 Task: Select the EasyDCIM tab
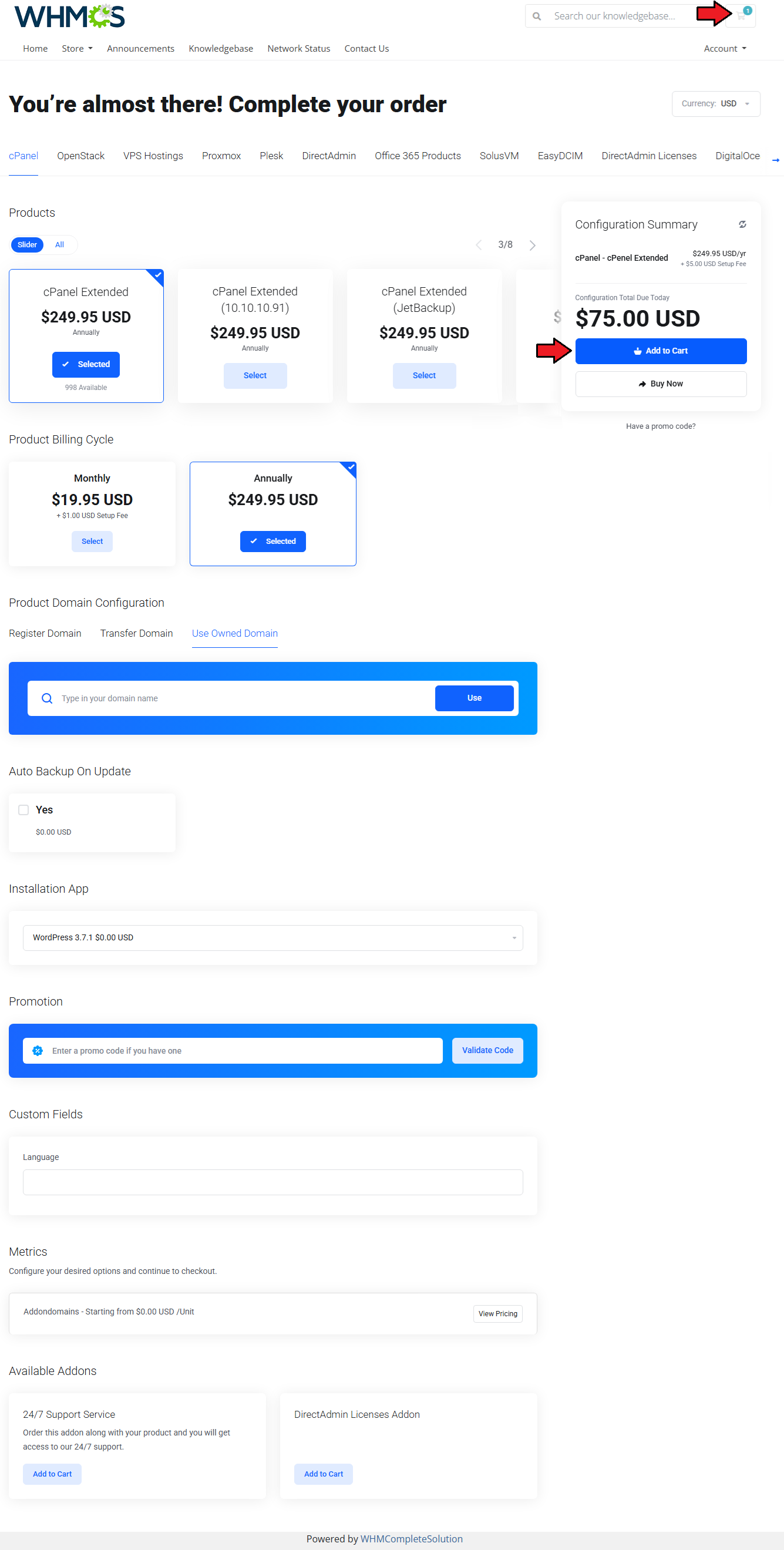coord(560,156)
